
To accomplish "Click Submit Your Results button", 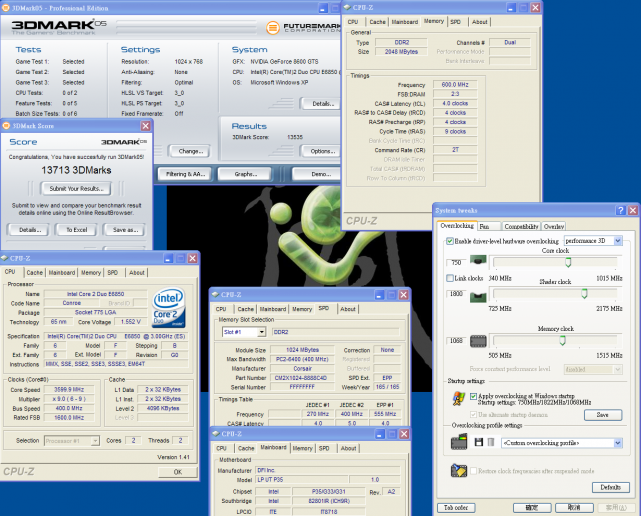I will tap(76, 188).
